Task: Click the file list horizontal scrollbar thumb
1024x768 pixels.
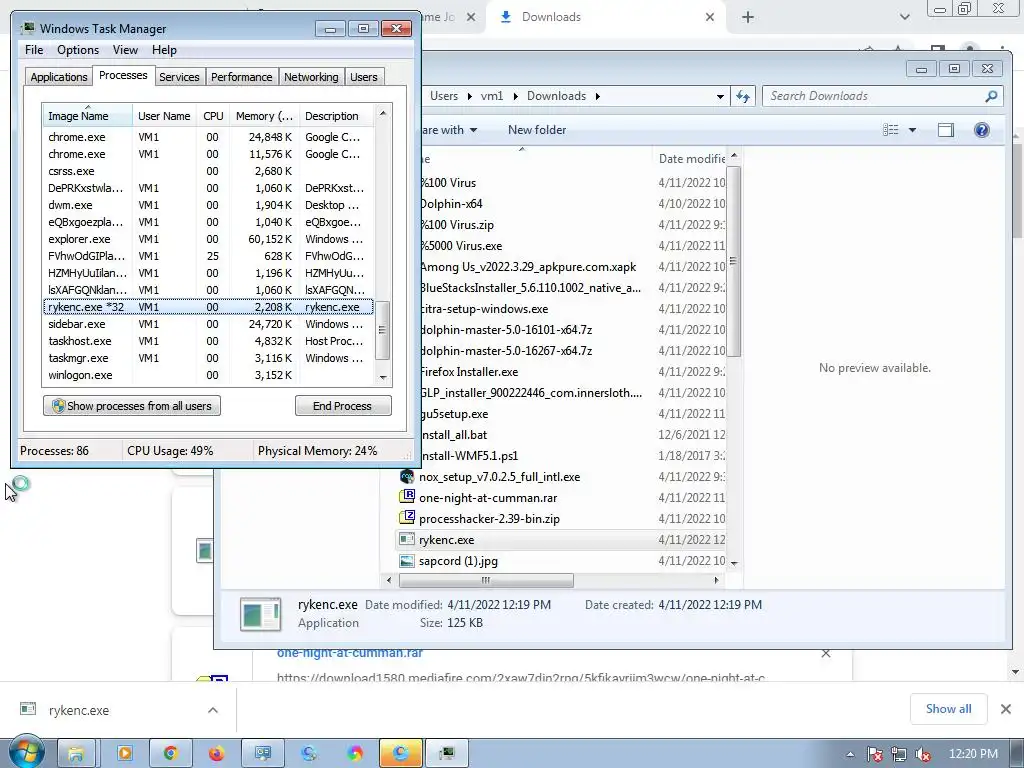Action: coord(486,580)
